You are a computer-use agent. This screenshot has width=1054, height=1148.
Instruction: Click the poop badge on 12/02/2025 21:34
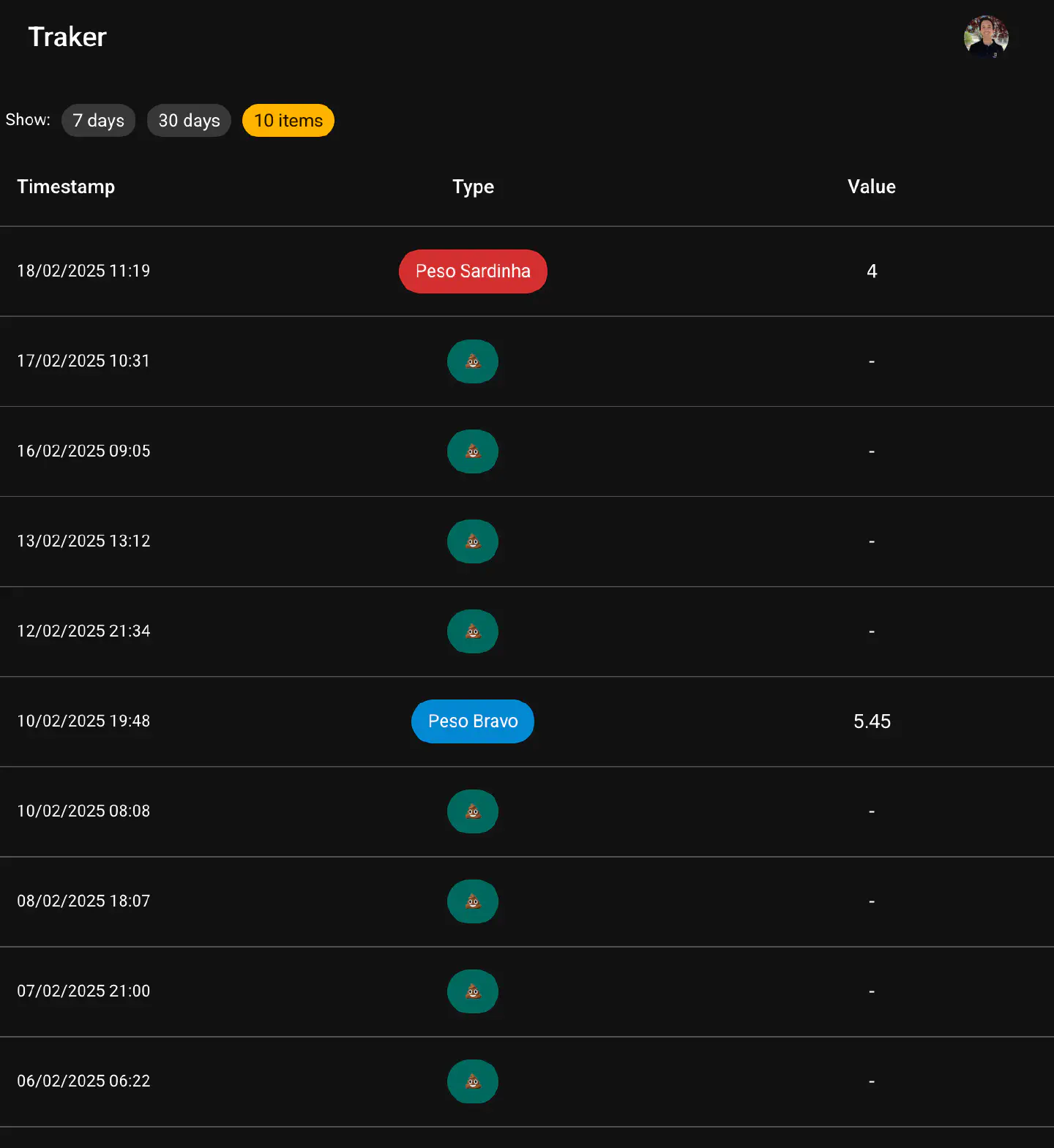[x=473, y=631]
